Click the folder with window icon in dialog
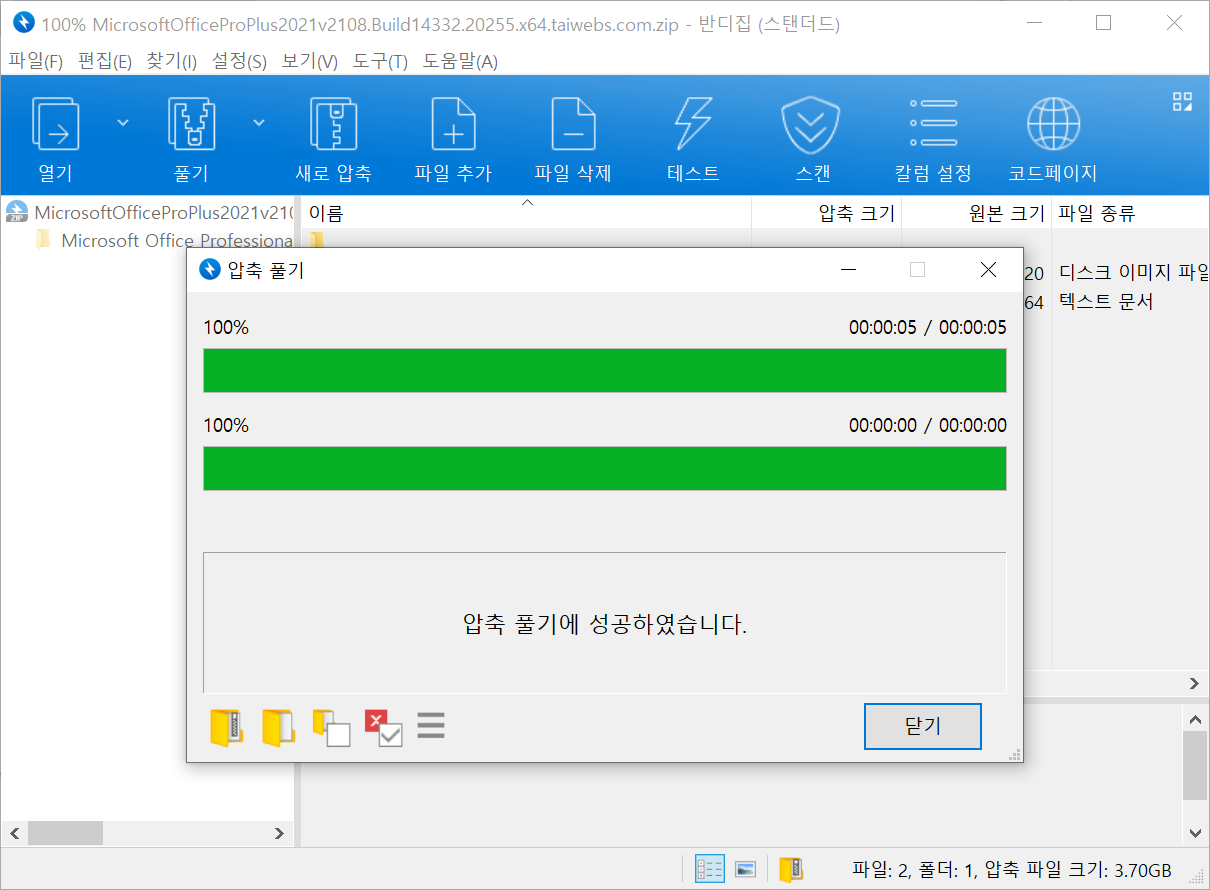 (x=331, y=727)
